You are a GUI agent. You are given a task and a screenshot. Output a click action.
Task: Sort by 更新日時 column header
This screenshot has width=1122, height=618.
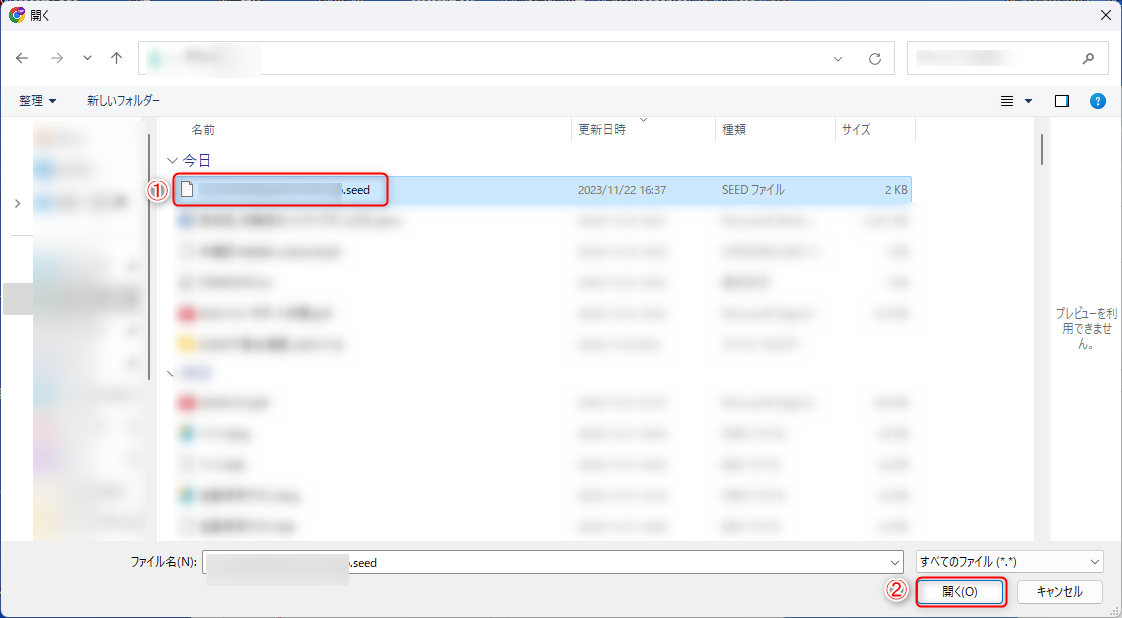pyautogui.click(x=602, y=130)
